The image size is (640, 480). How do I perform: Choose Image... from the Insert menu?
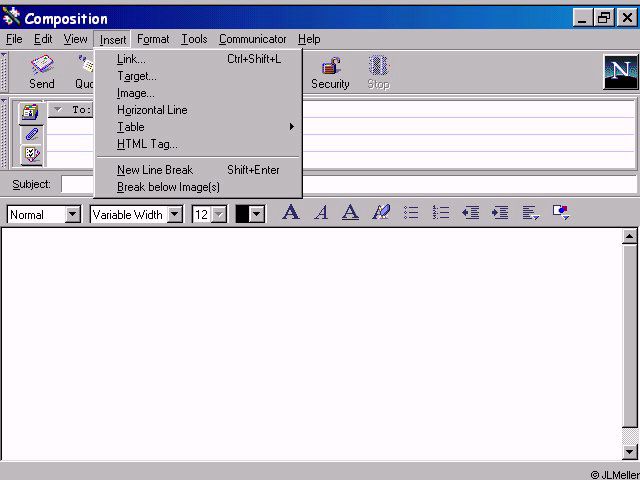(x=198, y=93)
